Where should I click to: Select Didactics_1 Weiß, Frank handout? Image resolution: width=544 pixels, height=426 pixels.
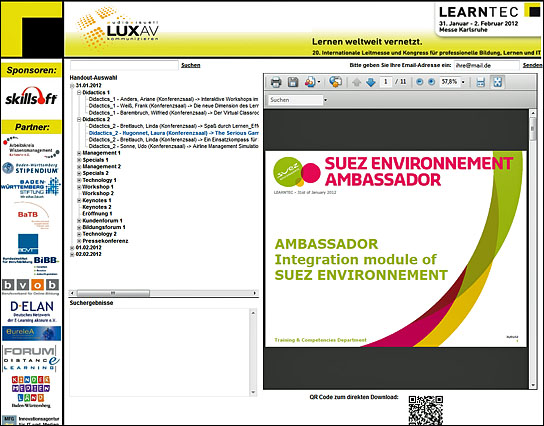pos(173,106)
